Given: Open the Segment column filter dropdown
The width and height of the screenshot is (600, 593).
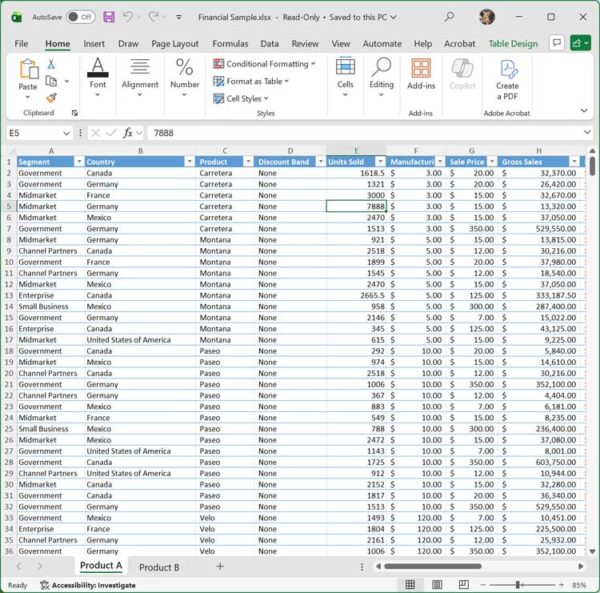Looking at the screenshot, I should (79, 162).
